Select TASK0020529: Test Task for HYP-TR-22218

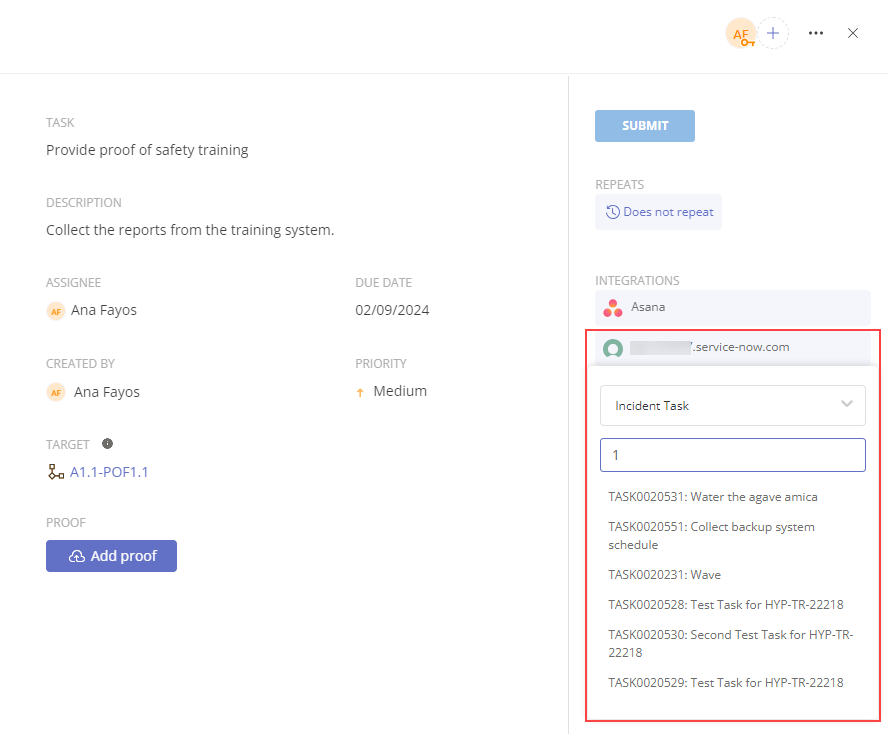[x=725, y=683]
